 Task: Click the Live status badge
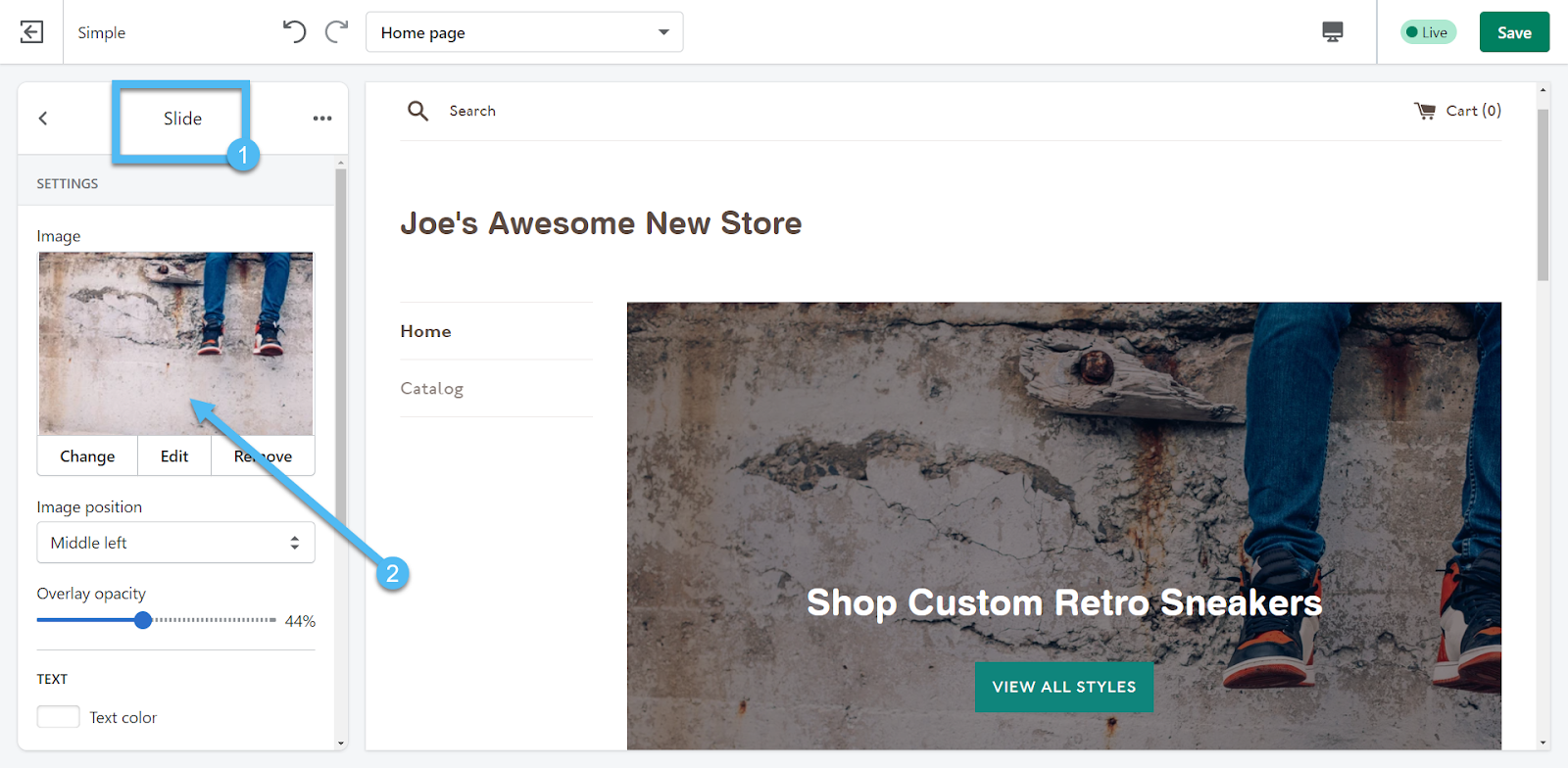(x=1429, y=32)
